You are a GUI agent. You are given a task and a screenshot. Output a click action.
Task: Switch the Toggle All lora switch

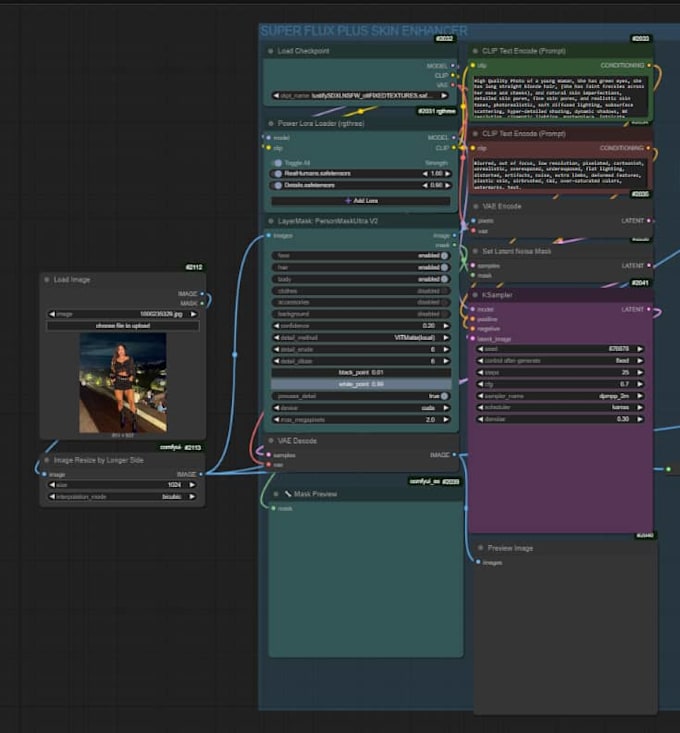click(x=278, y=163)
